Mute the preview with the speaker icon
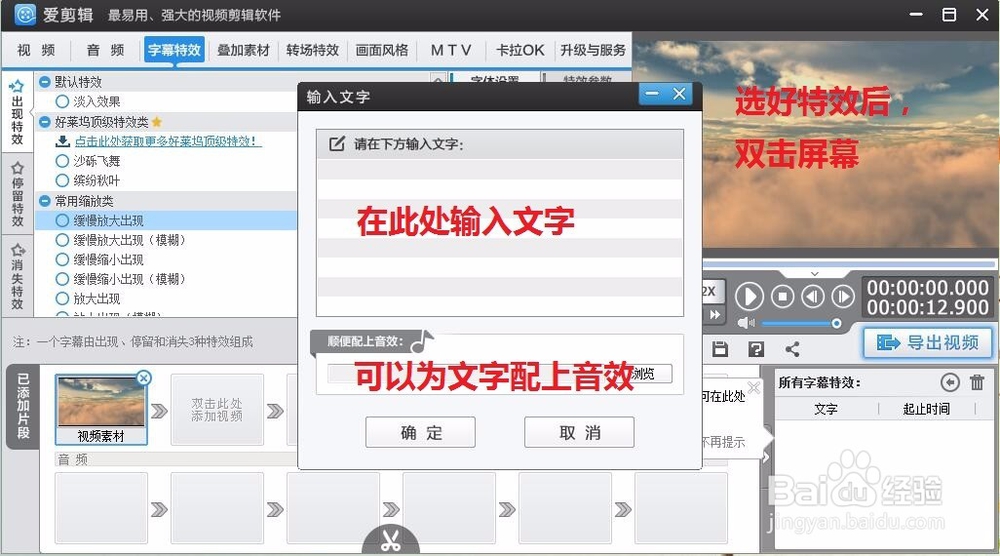1000x556 pixels. point(746,323)
